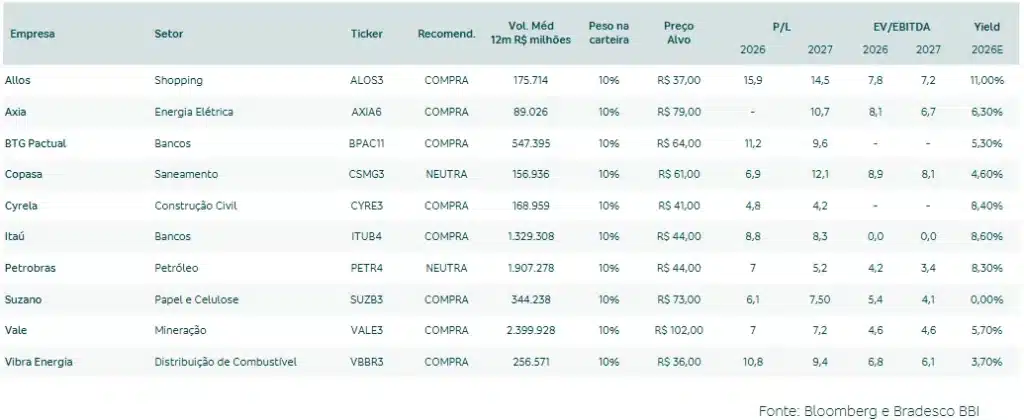The image size is (1024, 420).
Task: Click the Empresa column header
Action: pos(32,33)
